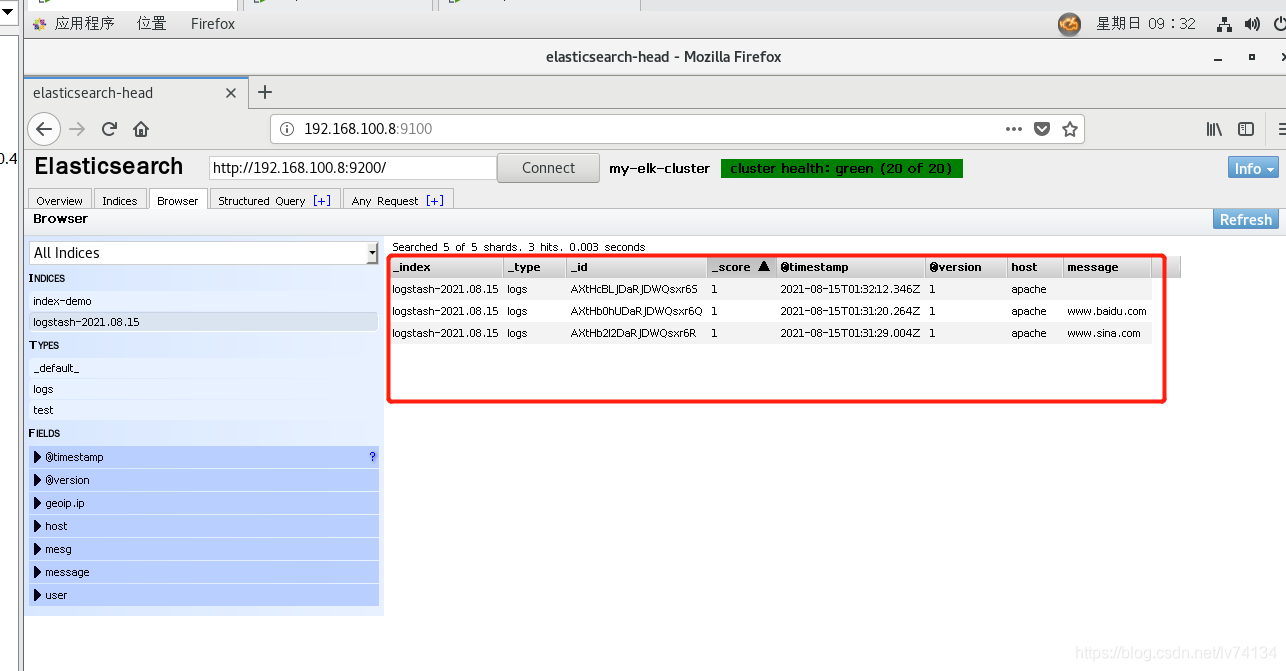Click the network icon in the system tray

click(x=1224, y=24)
